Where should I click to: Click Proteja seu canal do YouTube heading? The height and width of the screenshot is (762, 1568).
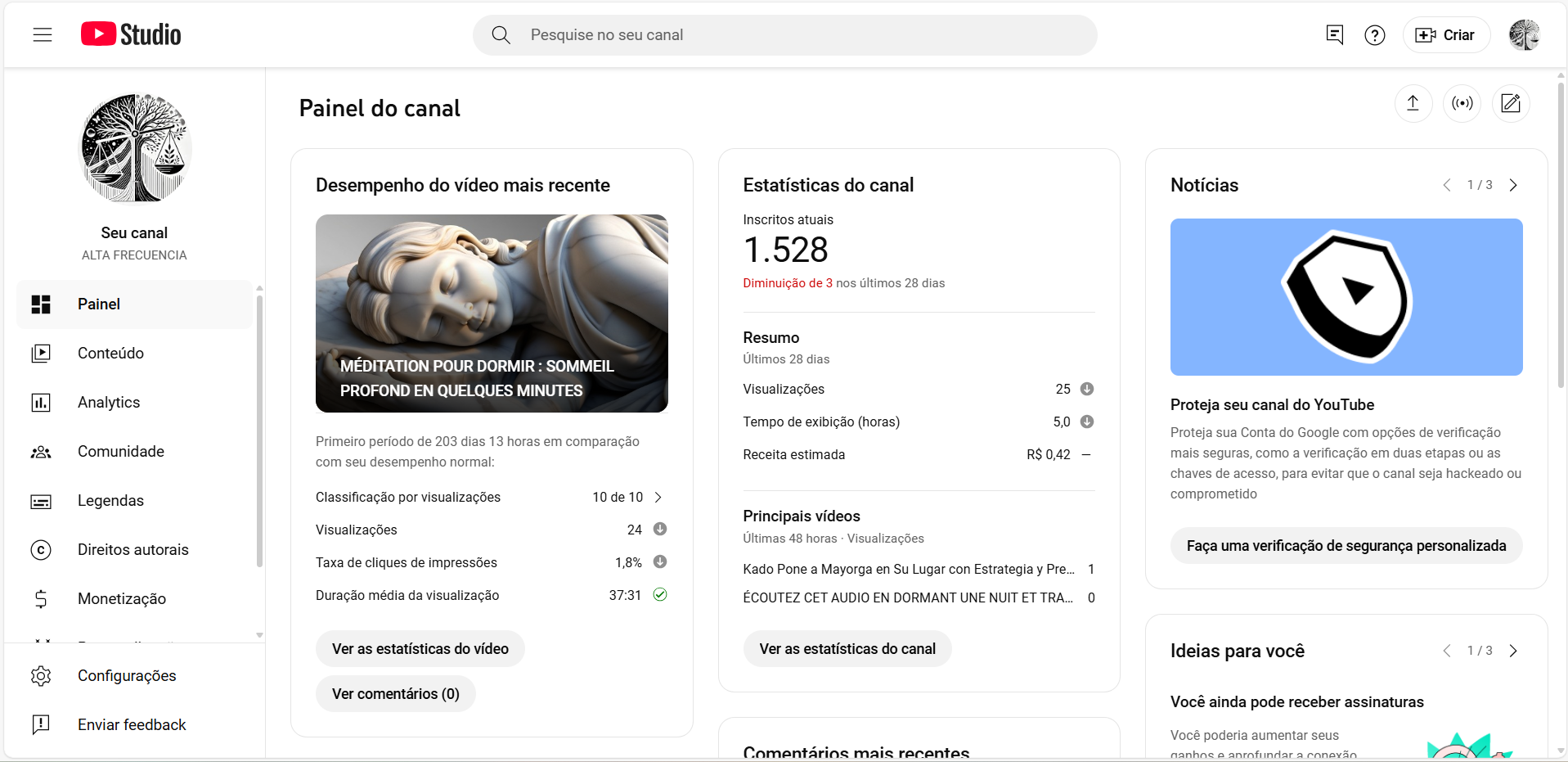point(1272,405)
